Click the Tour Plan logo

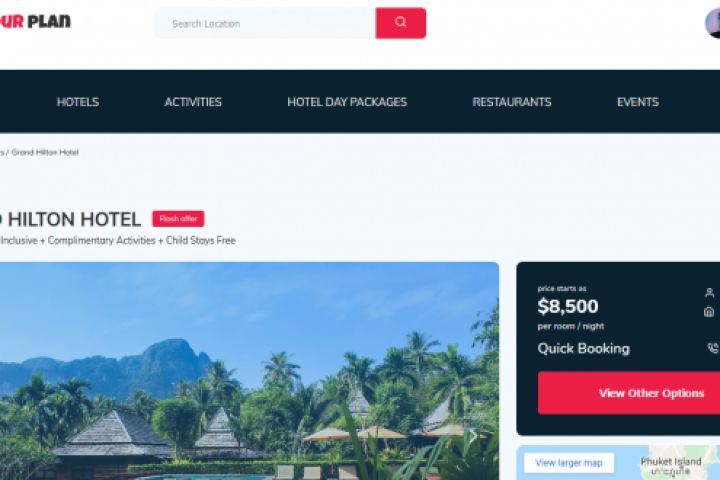click(x=35, y=22)
